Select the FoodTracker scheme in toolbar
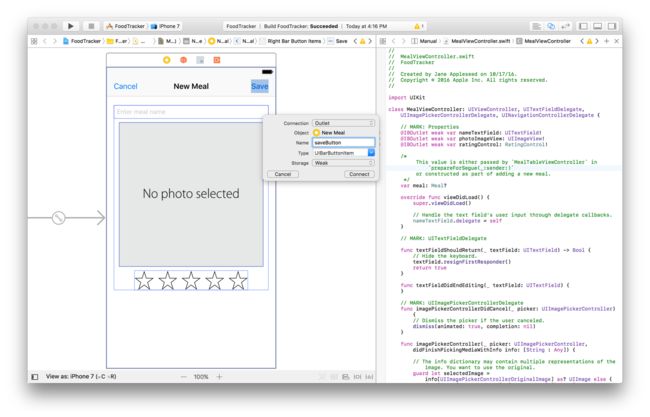This screenshot has height=417, width=650. [126, 26]
